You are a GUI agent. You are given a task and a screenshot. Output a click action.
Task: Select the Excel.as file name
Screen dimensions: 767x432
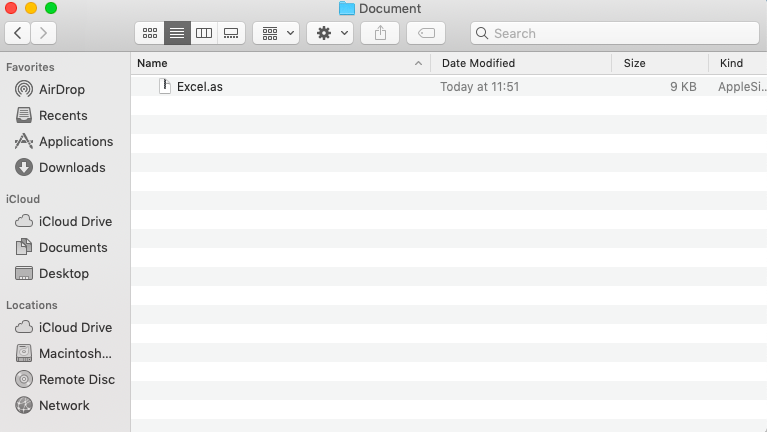point(200,87)
